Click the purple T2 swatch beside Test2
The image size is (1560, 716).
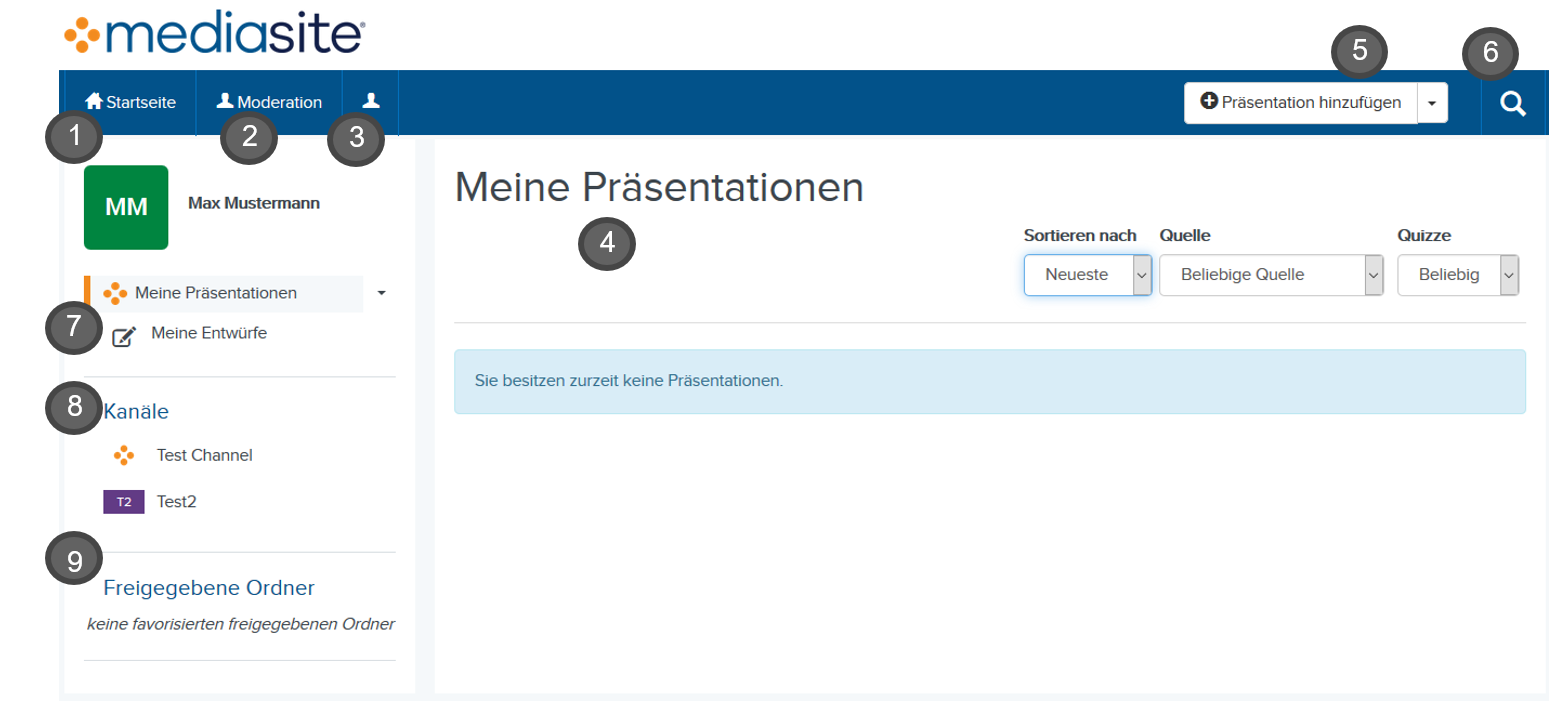[x=123, y=501]
